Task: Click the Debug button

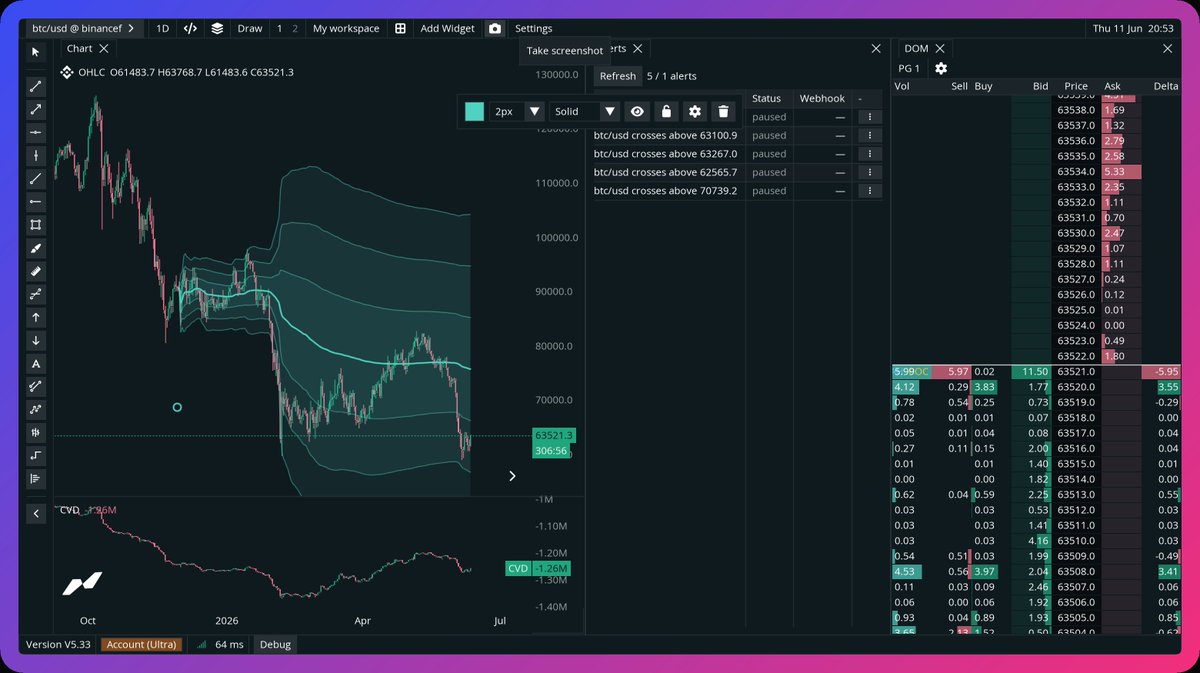Action: click(275, 644)
